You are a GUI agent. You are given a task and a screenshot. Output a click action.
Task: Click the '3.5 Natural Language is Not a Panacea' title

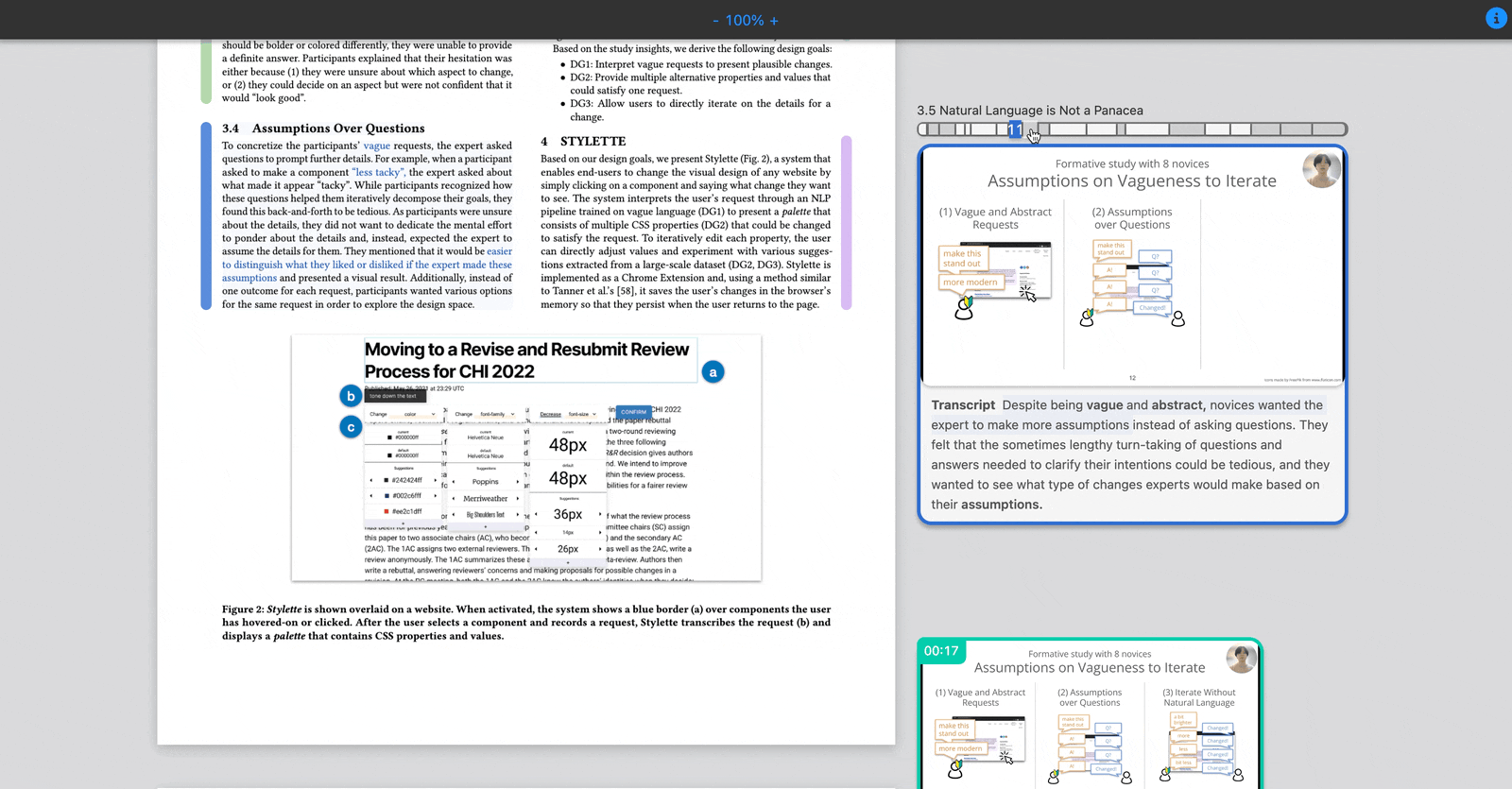1030,111
